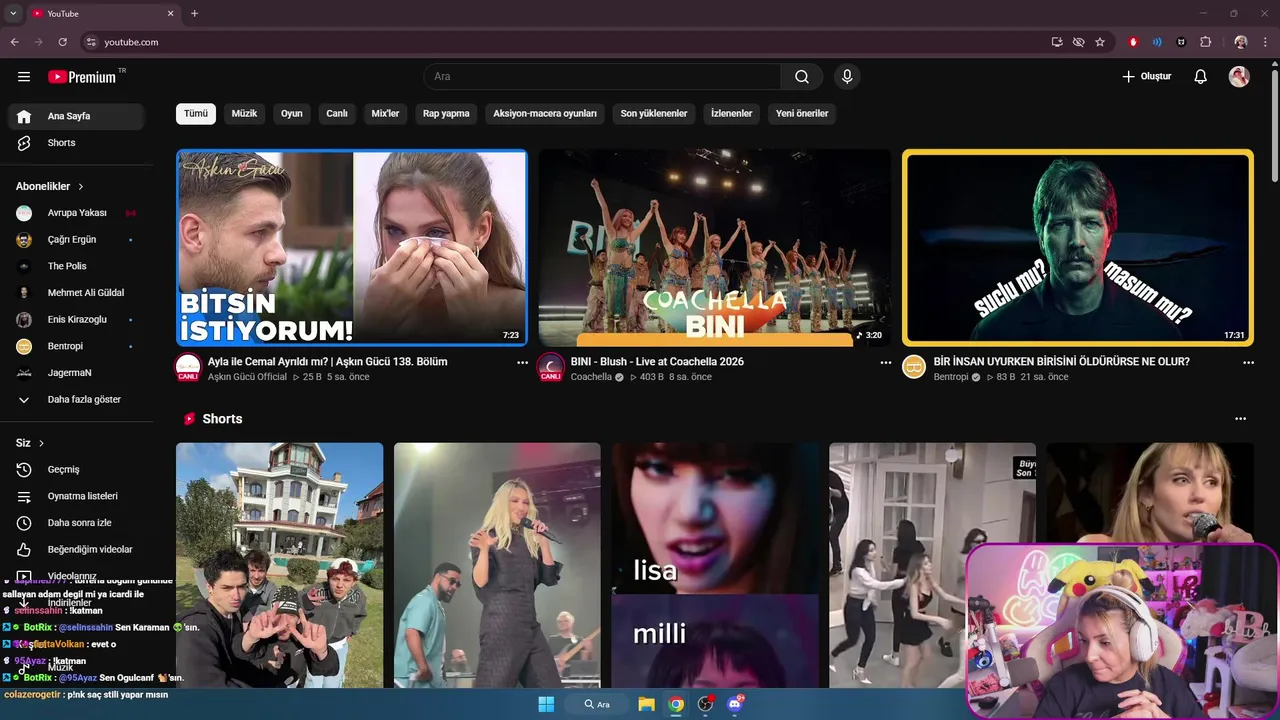This screenshot has height=720, width=1280.
Task: Select the İzlenenler chip
Action: pyautogui.click(x=731, y=114)
